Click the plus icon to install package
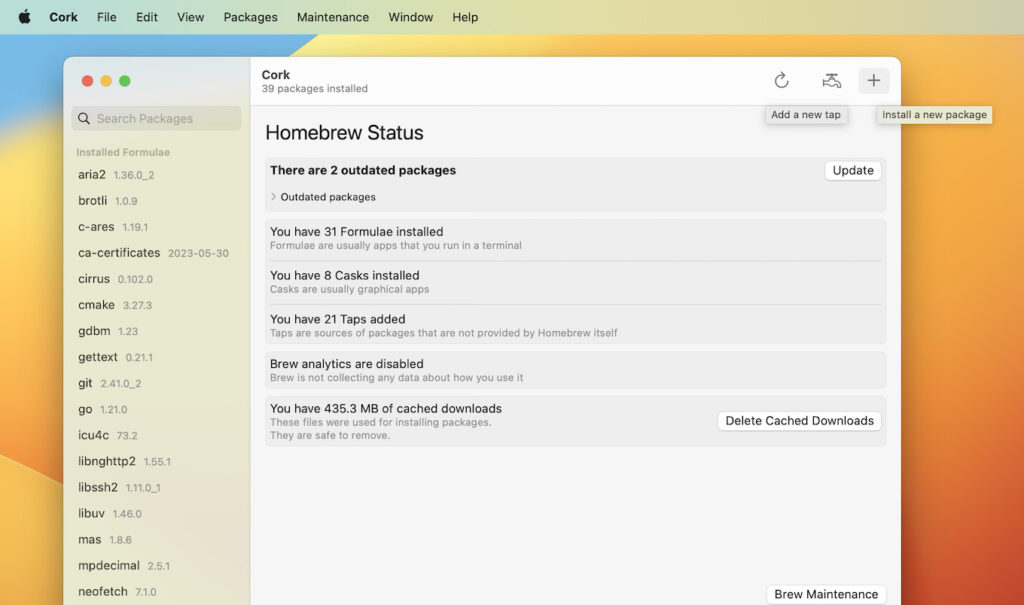This screenshot has width=1024, height=605. point(873,81)
